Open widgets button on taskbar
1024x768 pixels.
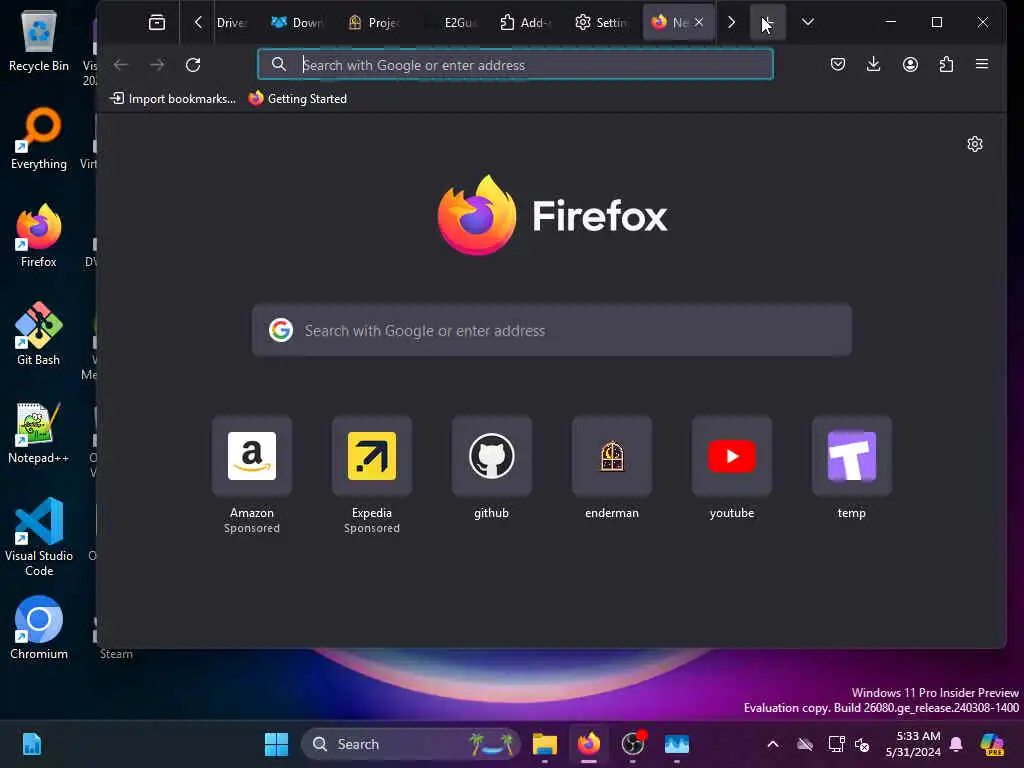click(31, 744)
